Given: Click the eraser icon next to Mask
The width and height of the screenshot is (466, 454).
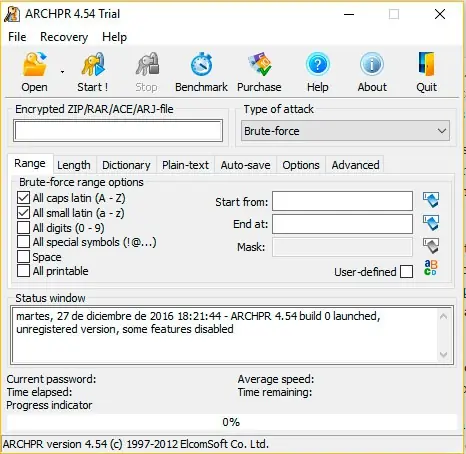Looking at the screenshot, I should click(431, 246).
